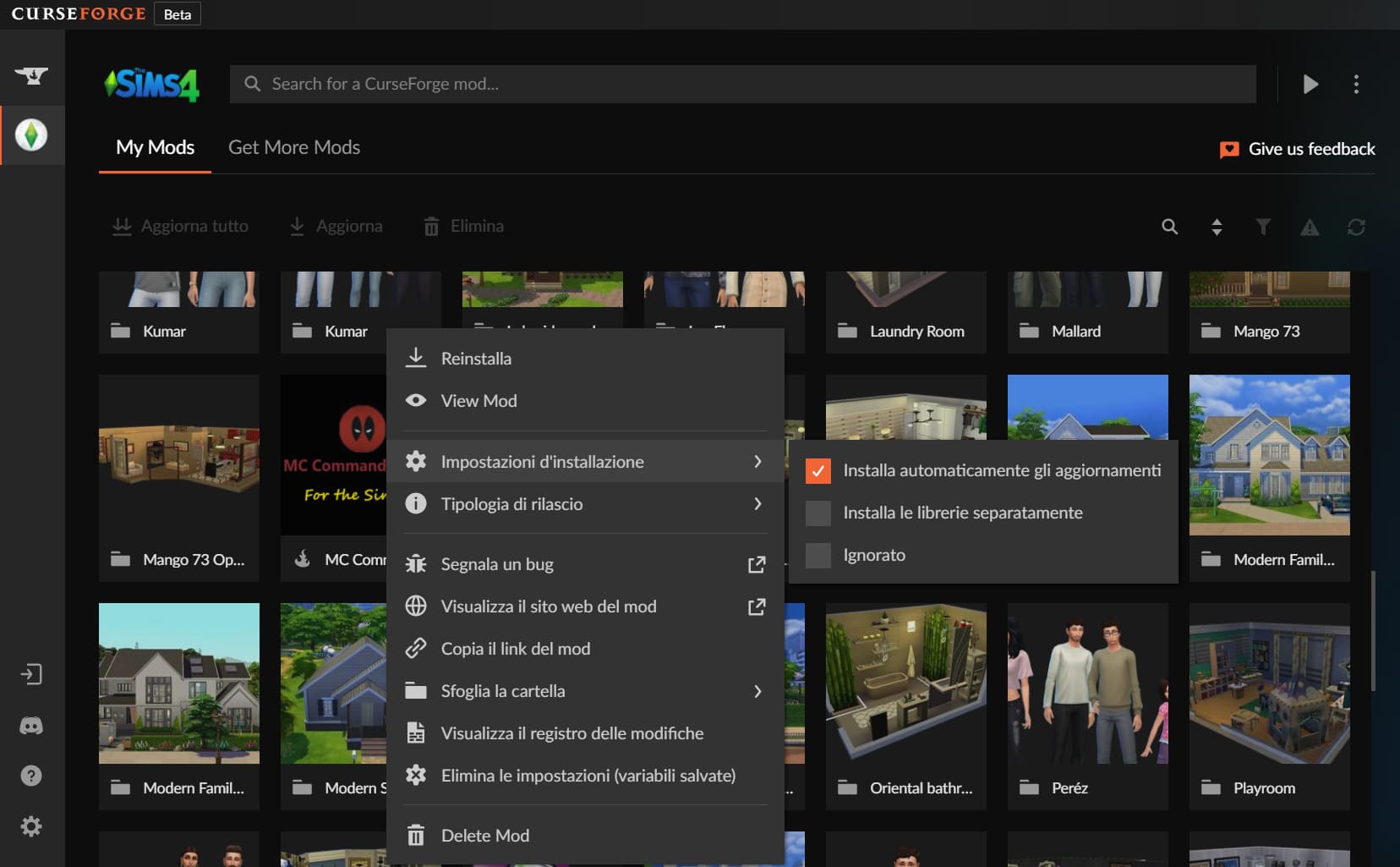Click the Discord icon in sidebar
This screenshot has height=867, width=1400.
pos(31,726)
